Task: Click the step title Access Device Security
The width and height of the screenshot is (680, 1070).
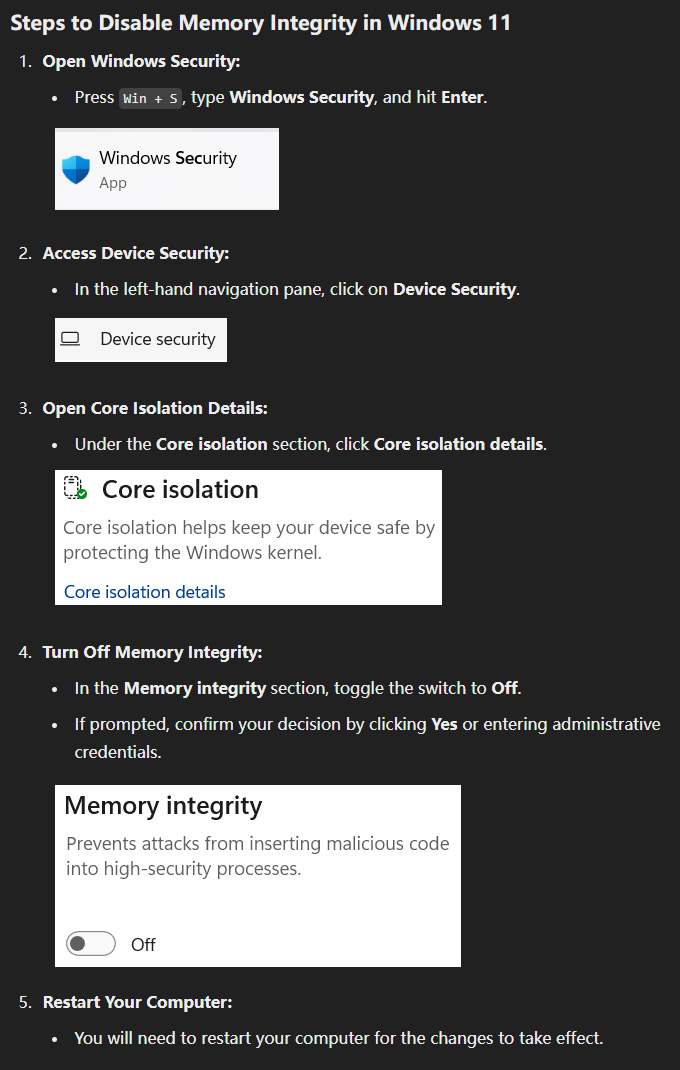Action: coord(136,253)
